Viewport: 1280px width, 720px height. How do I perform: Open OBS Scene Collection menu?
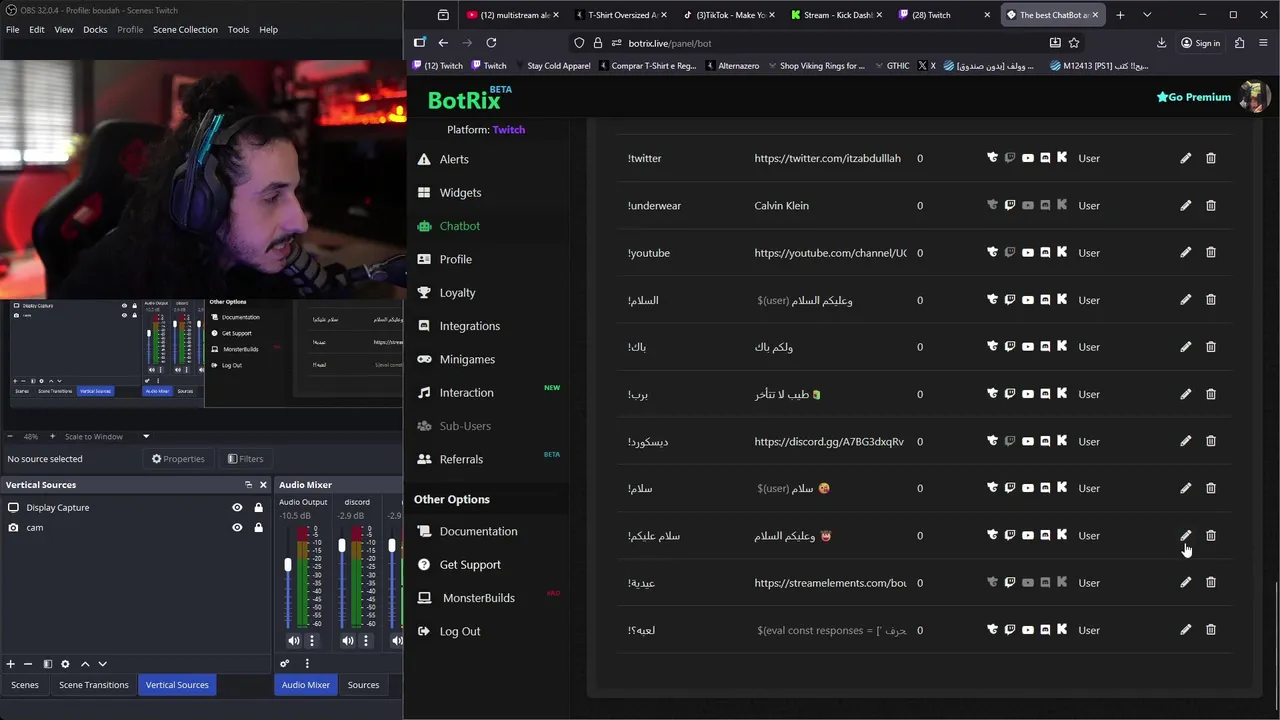click(x=185, y=29)
